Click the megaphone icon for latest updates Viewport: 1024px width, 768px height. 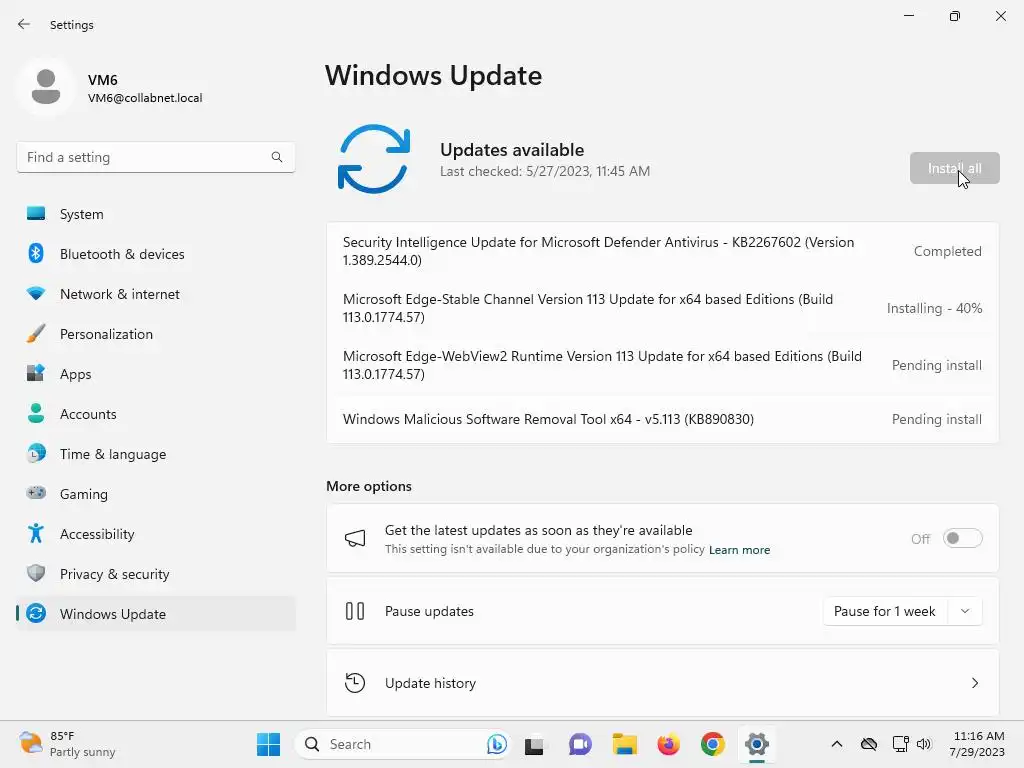click(x=355, y=539)
